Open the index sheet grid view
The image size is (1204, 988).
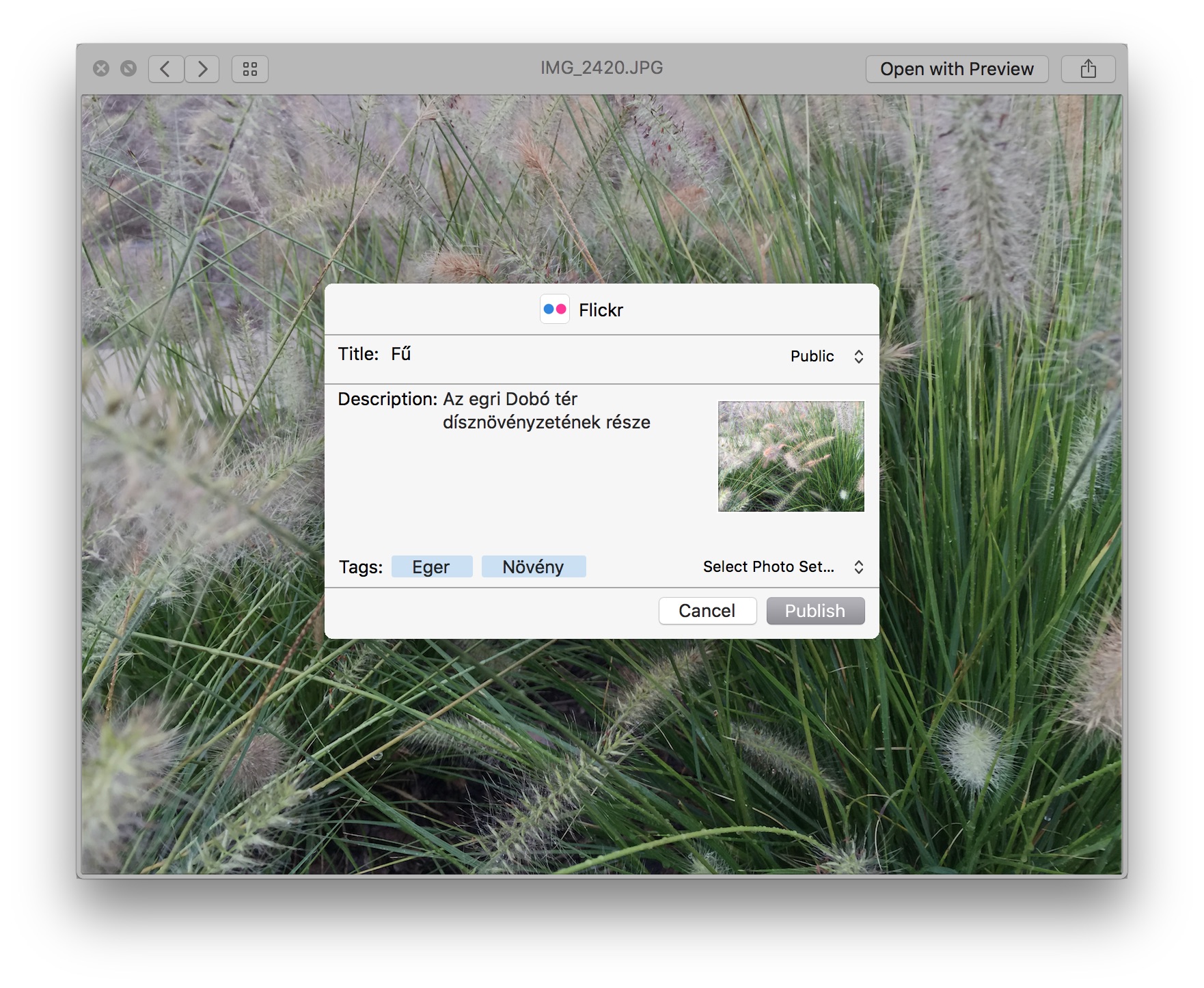(250, 69)
